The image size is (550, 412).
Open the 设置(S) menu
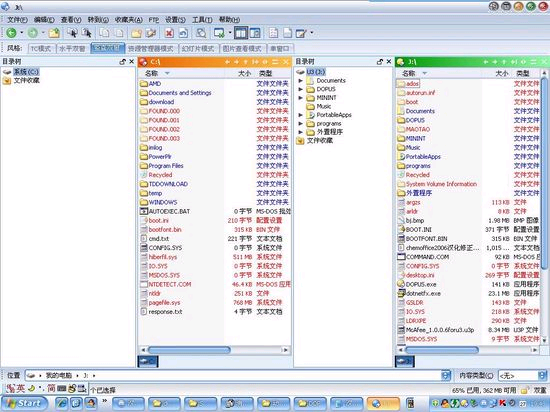click(175, 20)
